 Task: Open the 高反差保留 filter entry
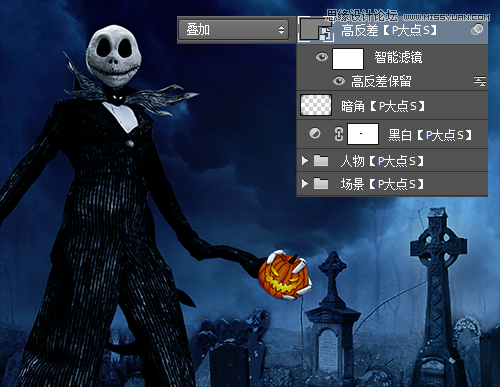(x=381, y=81)
